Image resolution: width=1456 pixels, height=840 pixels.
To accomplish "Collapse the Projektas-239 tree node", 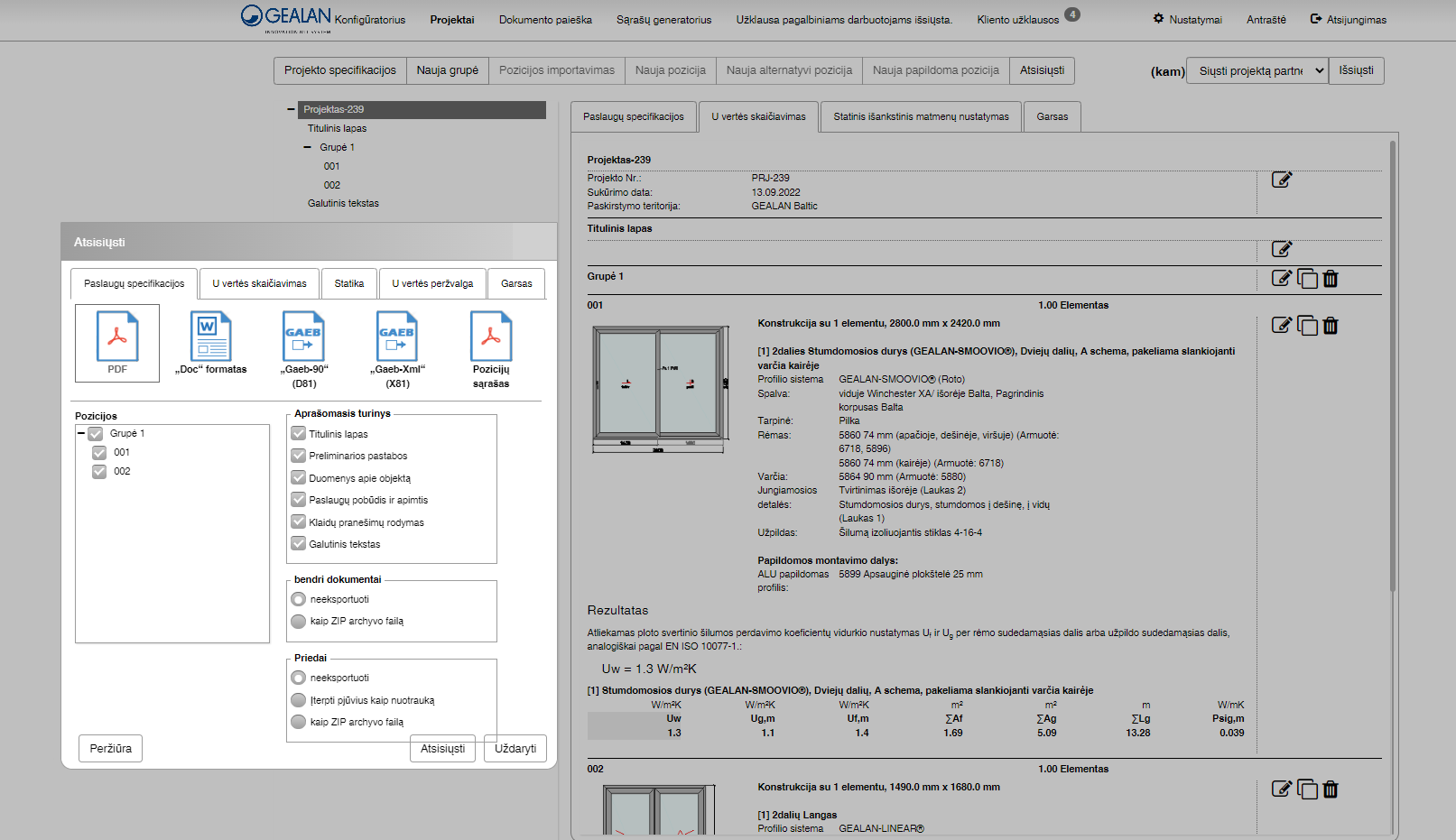I will click(291, 109).
